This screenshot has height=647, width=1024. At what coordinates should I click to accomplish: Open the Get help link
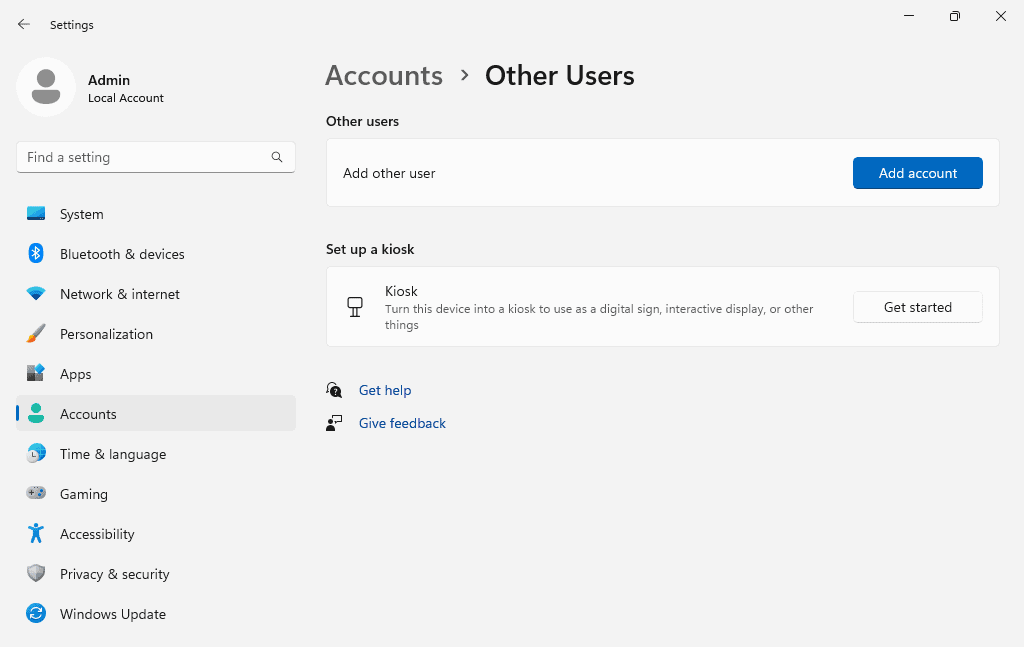point(385,390)
